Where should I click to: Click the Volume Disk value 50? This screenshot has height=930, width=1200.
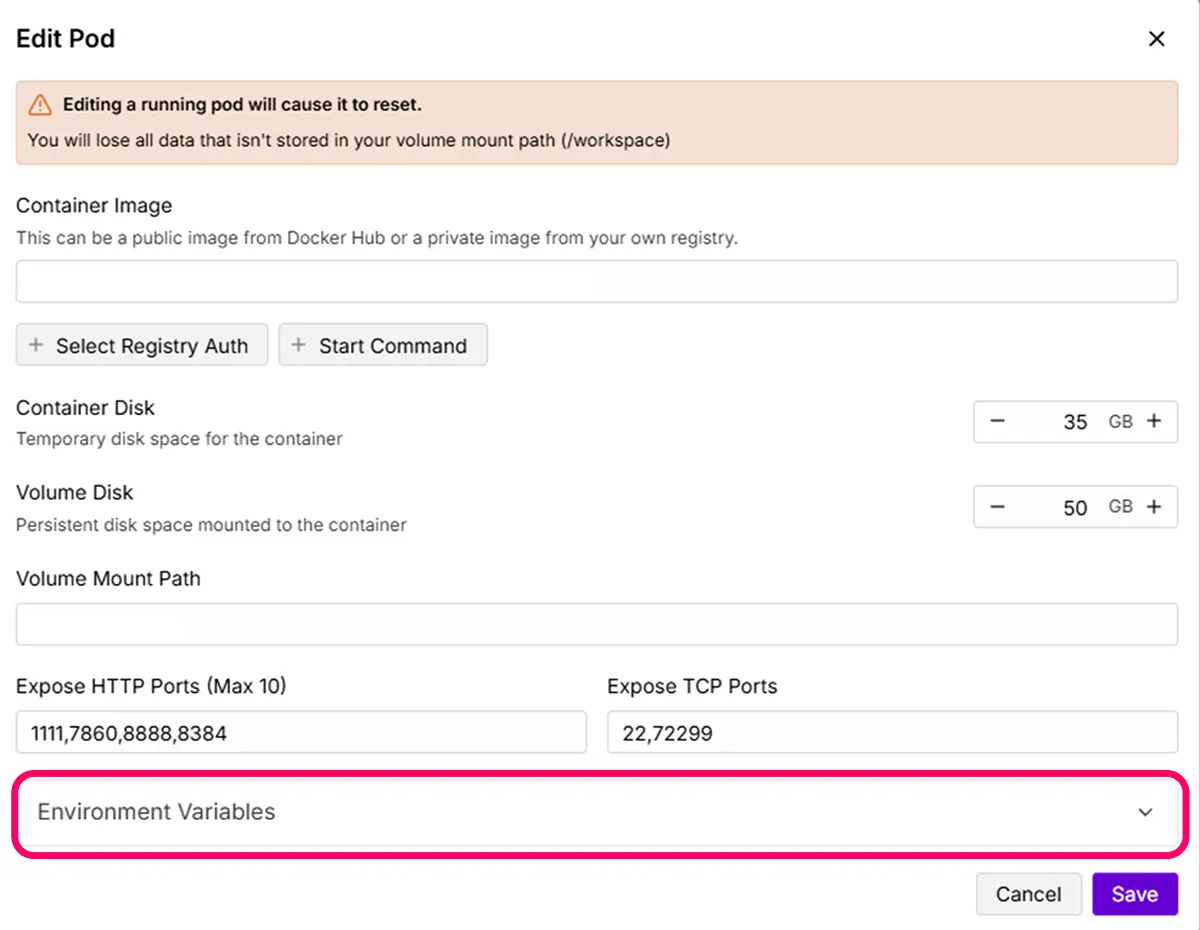click(1074, 508)
